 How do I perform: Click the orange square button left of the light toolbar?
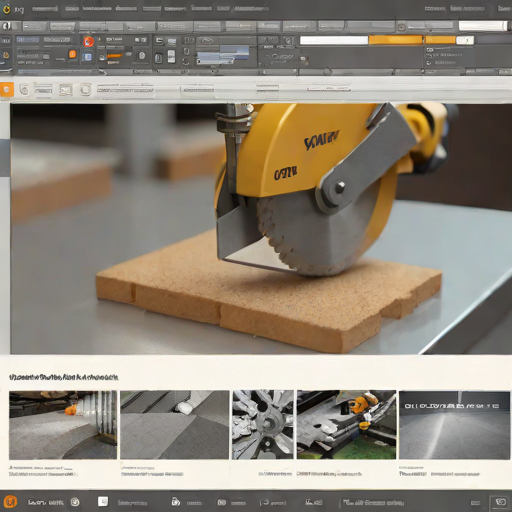7,89
